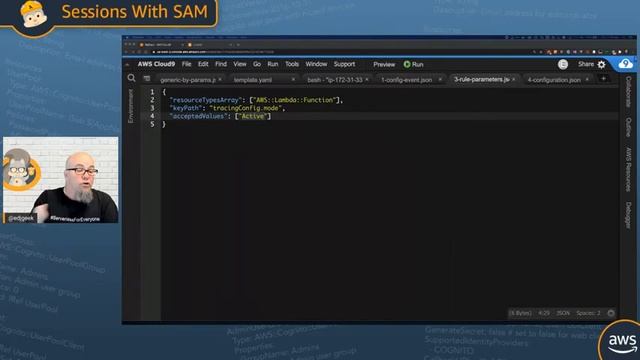Click line number 5 in gutter

pos(152,124)
